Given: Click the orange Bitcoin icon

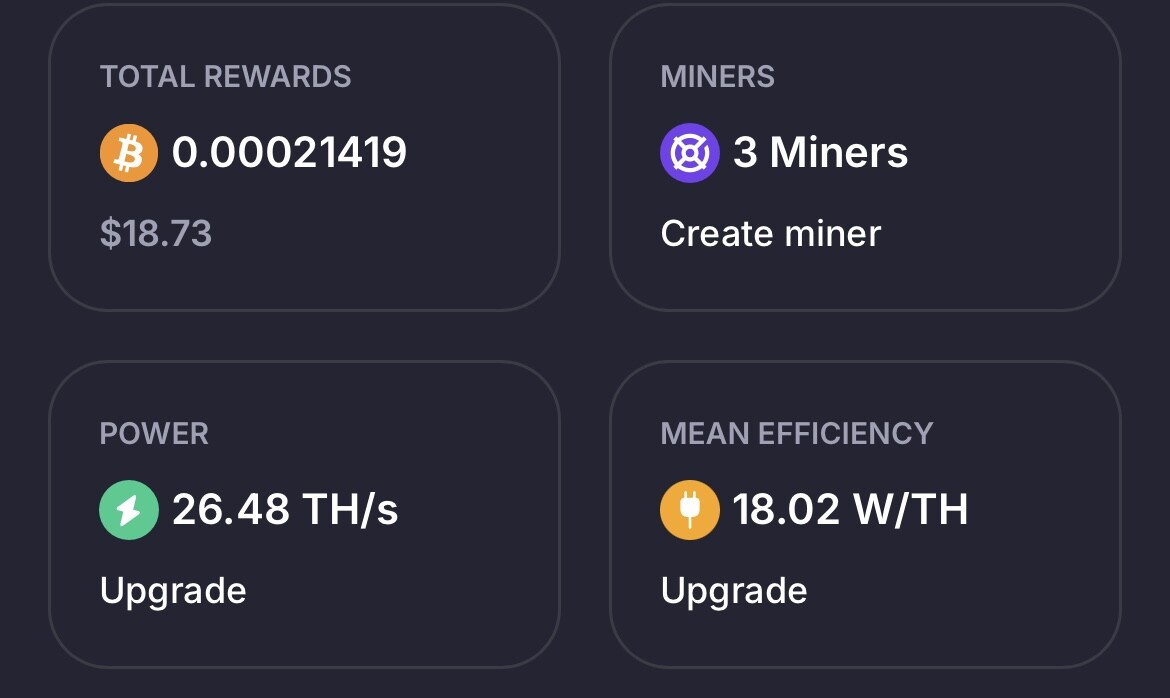Looking at the screenshot, I should tap(129, 153).
